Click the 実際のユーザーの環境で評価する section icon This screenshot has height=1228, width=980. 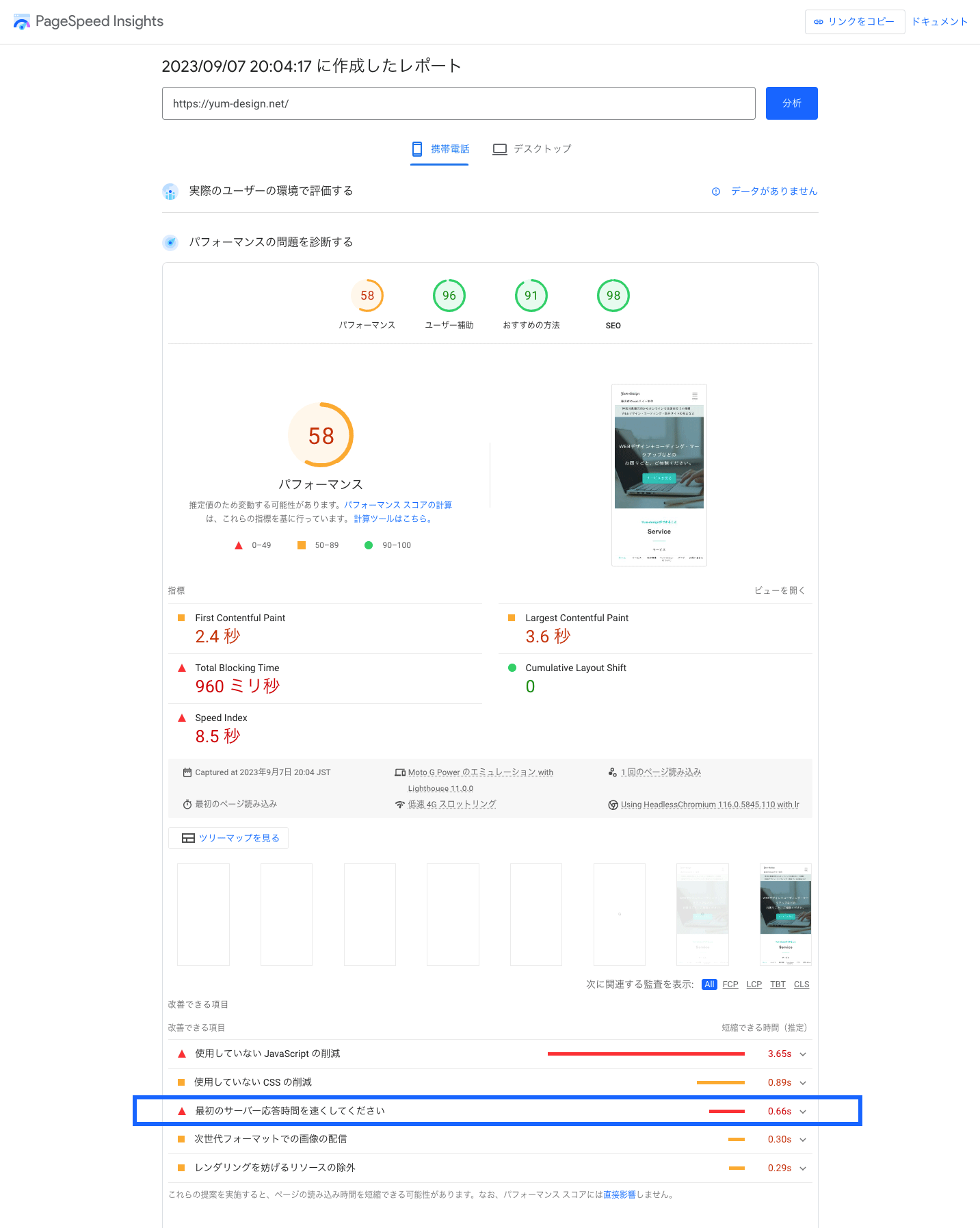[x=170, y=192]
